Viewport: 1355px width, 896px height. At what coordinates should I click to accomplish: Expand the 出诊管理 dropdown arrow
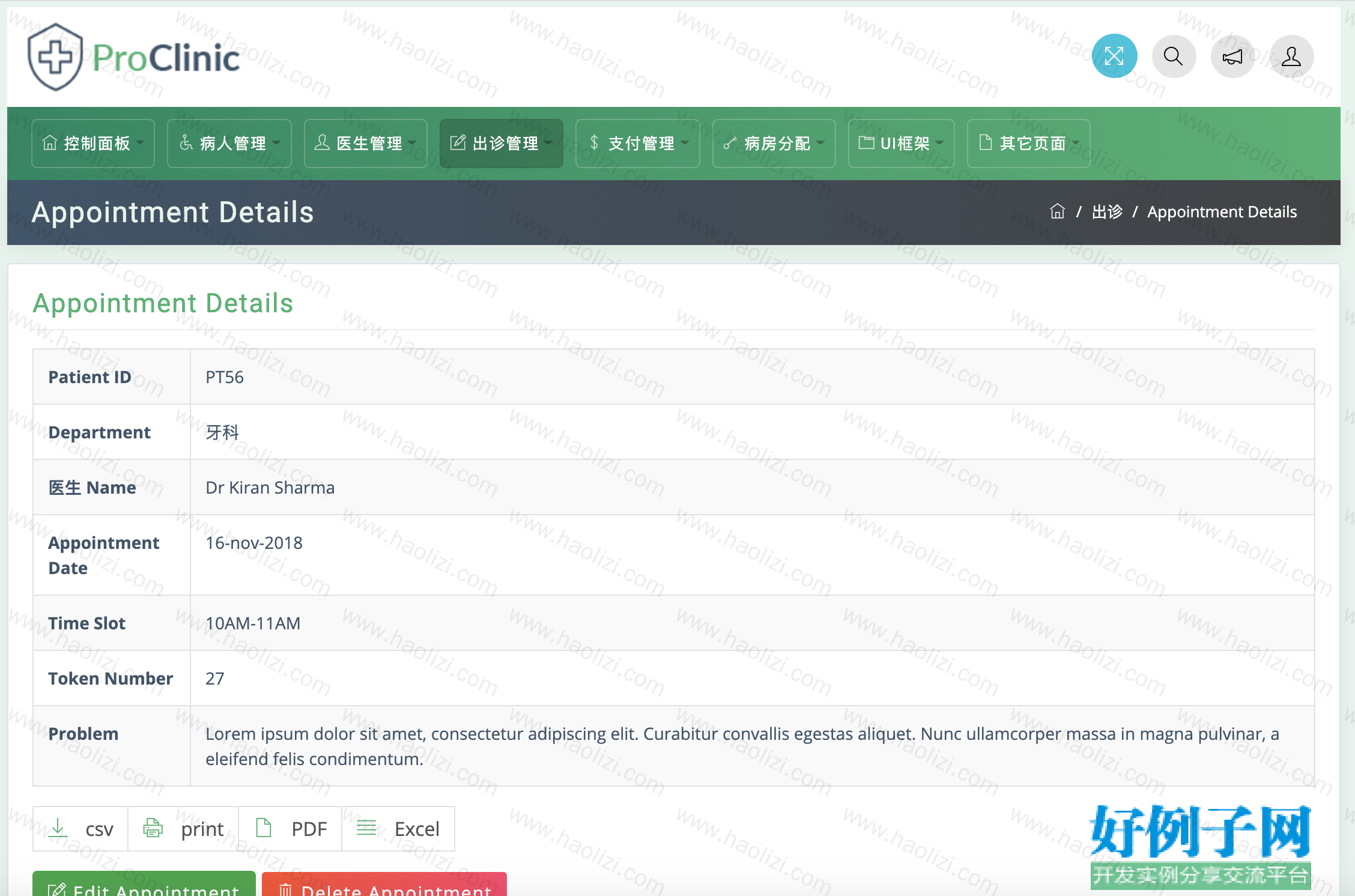click(548, 143)
